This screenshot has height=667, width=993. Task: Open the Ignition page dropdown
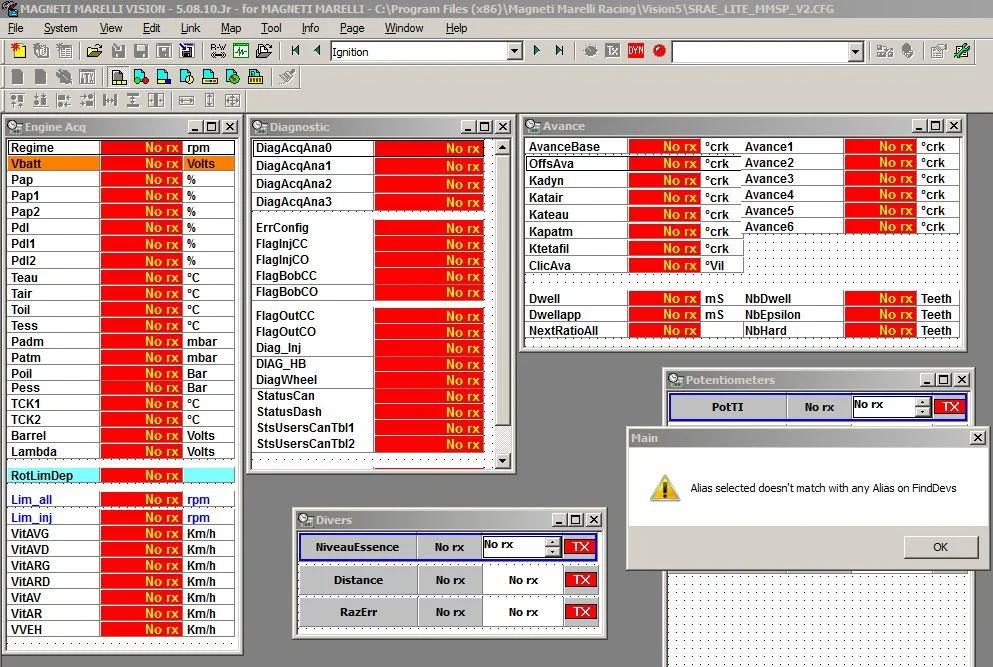click(515, 51)
